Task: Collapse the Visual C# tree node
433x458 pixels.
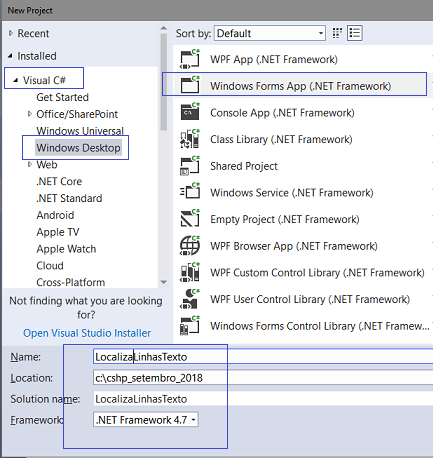Action: click(x=15, y=80)
